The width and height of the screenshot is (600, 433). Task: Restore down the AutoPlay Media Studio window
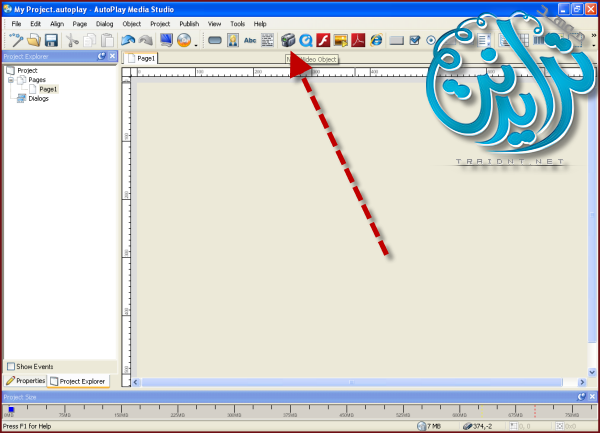[x=577, y=9]
